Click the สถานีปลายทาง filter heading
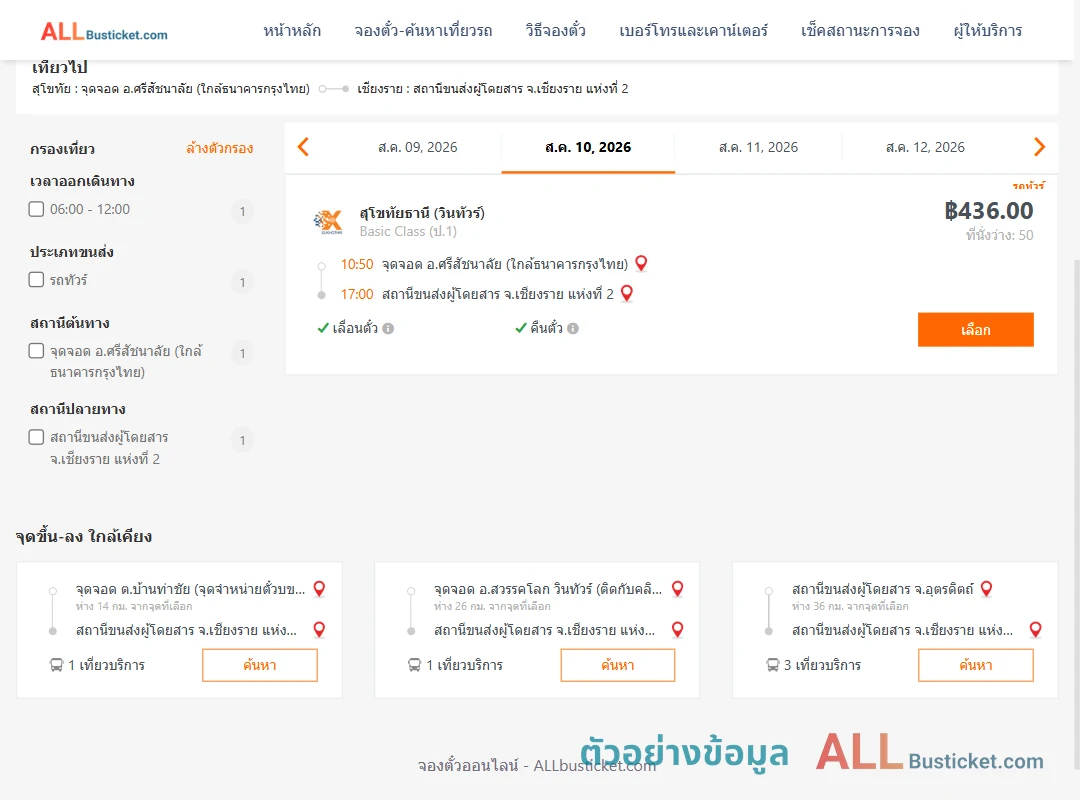The width and height of the screenshot is (1080, 800). [77, 409]
